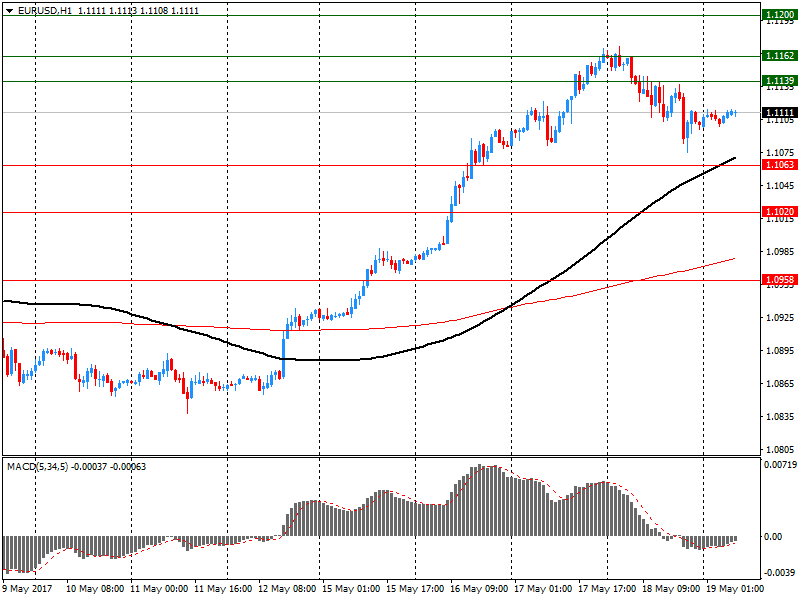Select the 1.0958 red support label
Screen dimensions: 800x600
click(x=780, y=279)
